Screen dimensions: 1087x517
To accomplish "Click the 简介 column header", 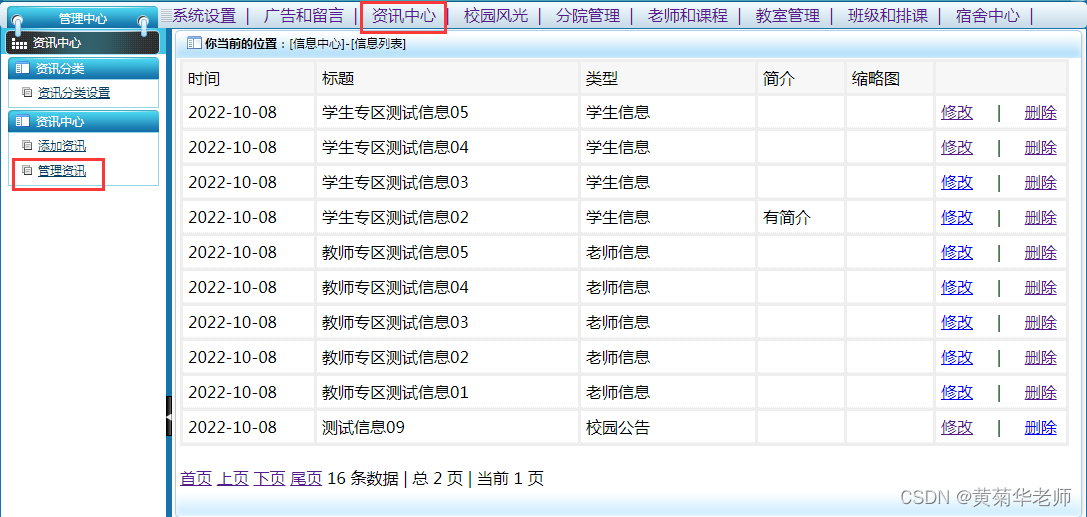I will coord(801,78).
